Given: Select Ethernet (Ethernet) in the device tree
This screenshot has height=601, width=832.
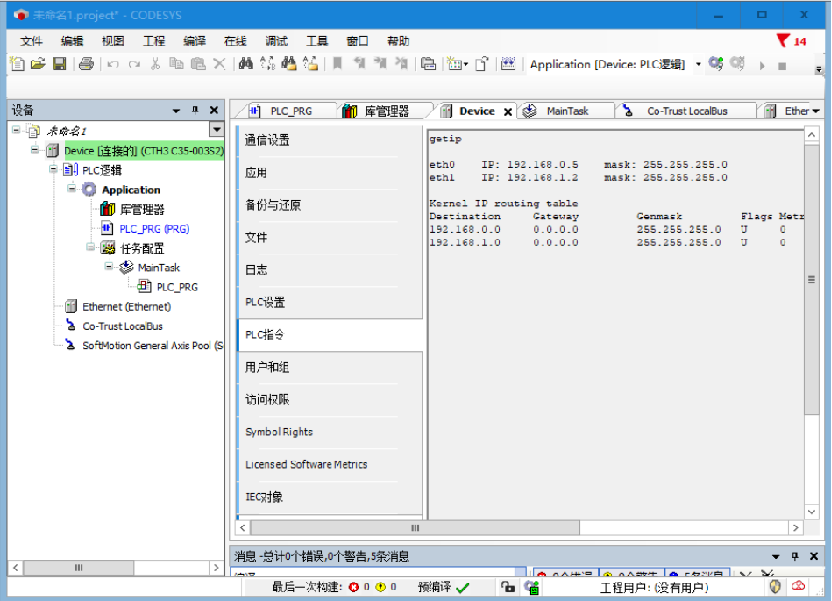Looking at the screenshot, I should point(126,306).
